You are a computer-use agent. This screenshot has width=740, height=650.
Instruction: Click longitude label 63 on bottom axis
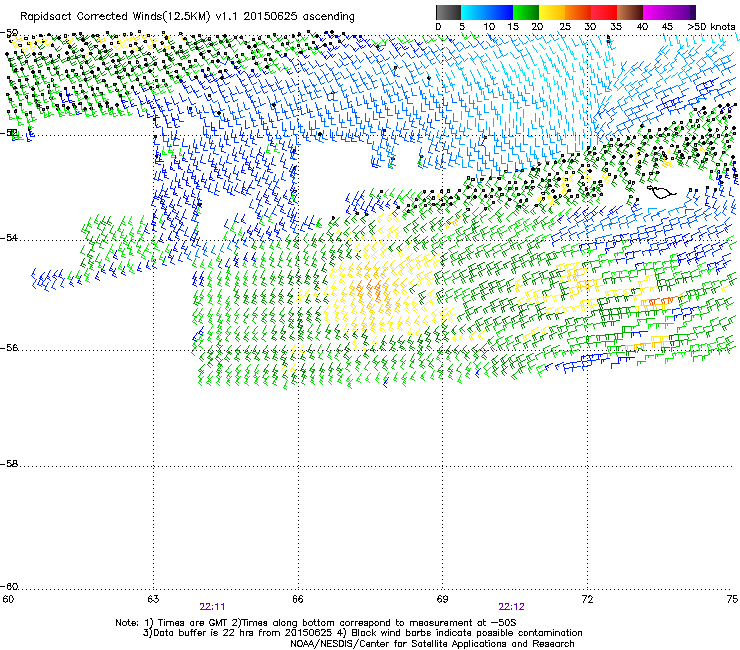(x=153, y=599)
